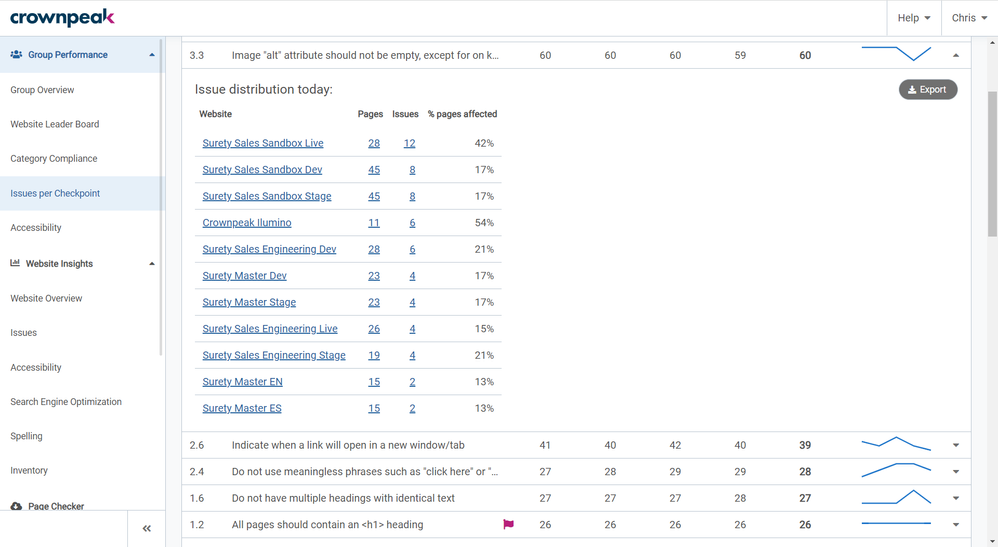
Task: Open Surety Master Stage link
Action: pyautogui.click(x=249, y=302)
